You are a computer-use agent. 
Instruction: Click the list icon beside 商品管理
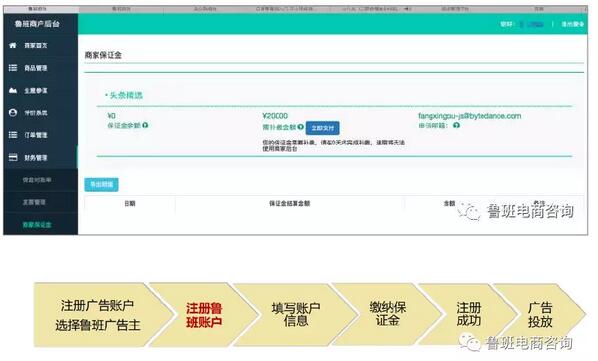pyautogui.click(x=13, y=68)
